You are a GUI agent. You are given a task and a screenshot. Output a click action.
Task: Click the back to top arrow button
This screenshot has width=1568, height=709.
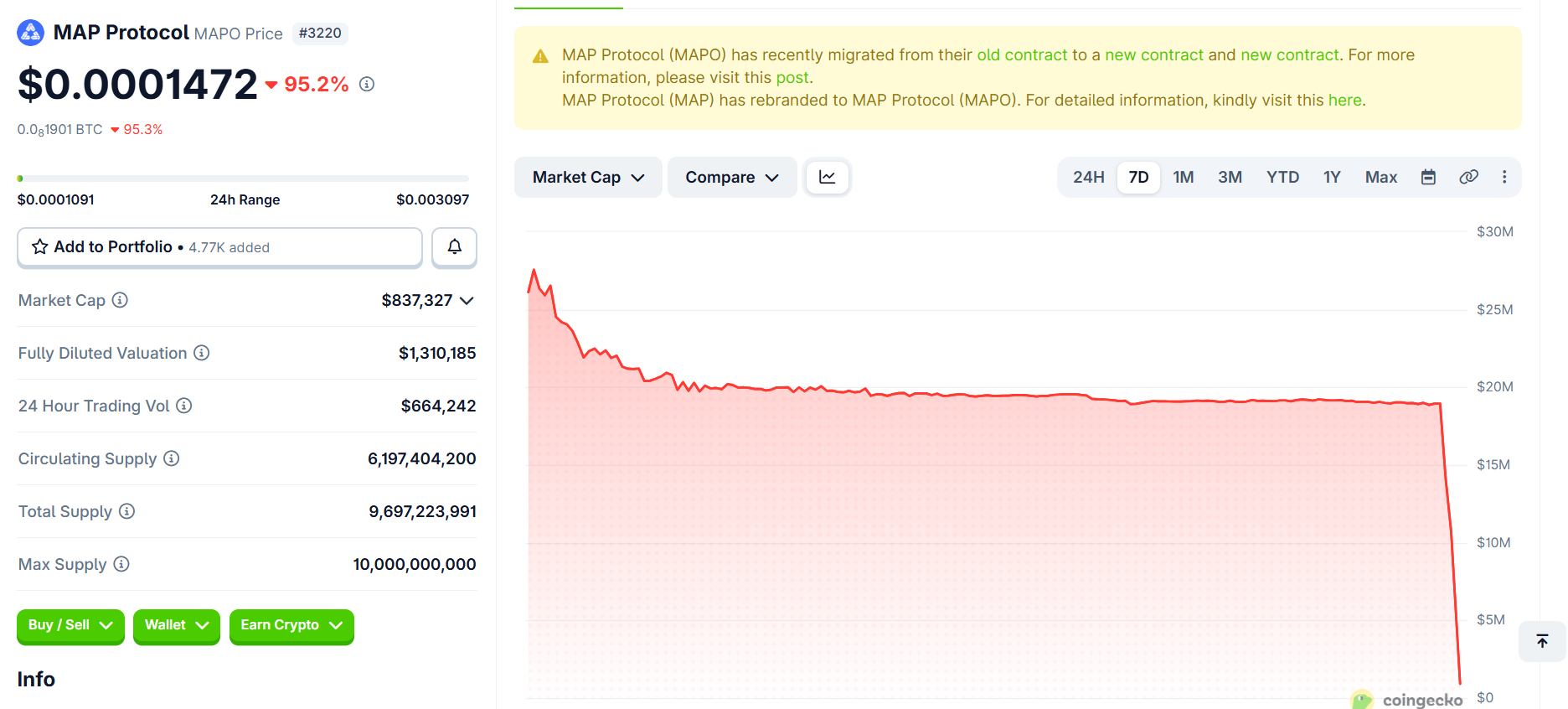coord(1542,641)
